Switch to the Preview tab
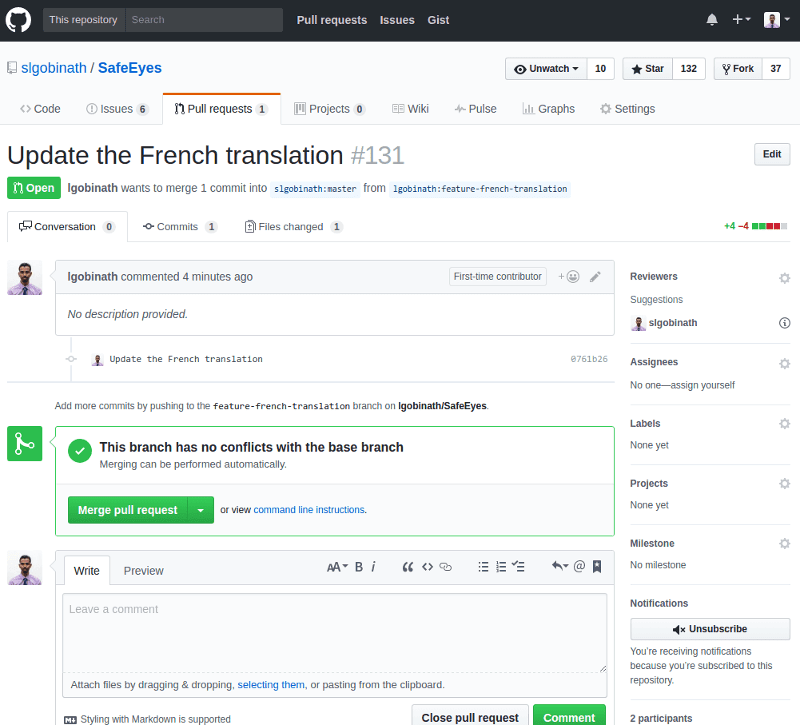The image size is (800, 725). coord(143,571)
